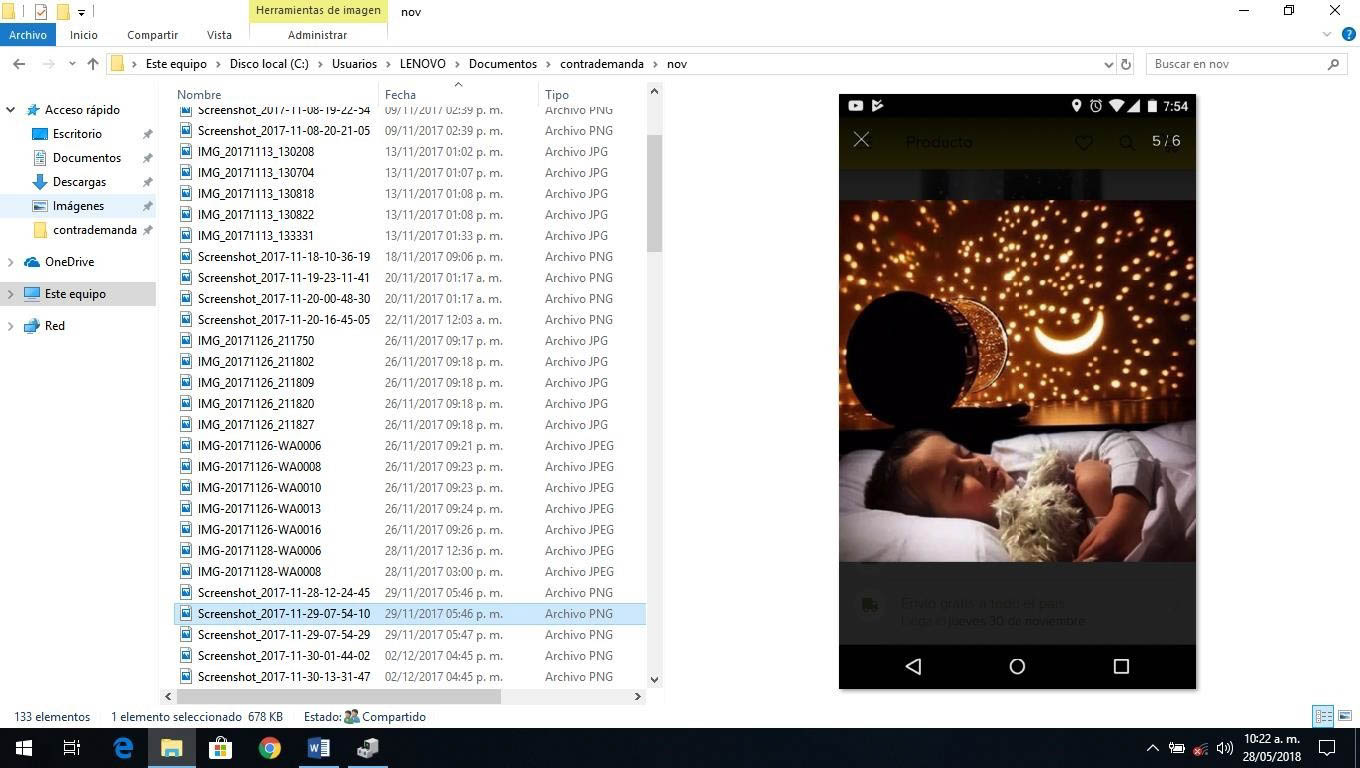
Task: Navigate to contrademanda in the breadcrumb path
Action: click(x=601, y=64)
